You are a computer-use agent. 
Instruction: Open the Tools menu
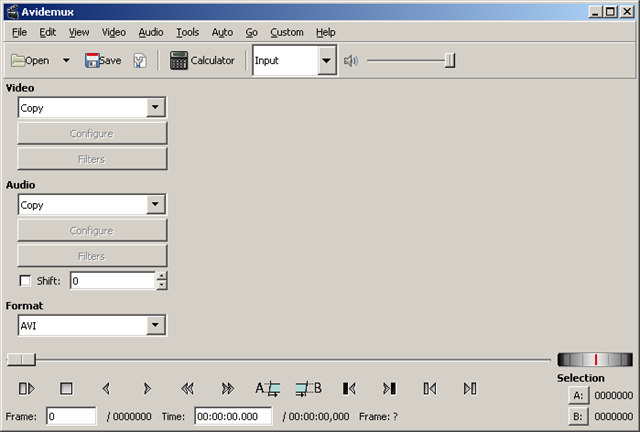[187, 32]
